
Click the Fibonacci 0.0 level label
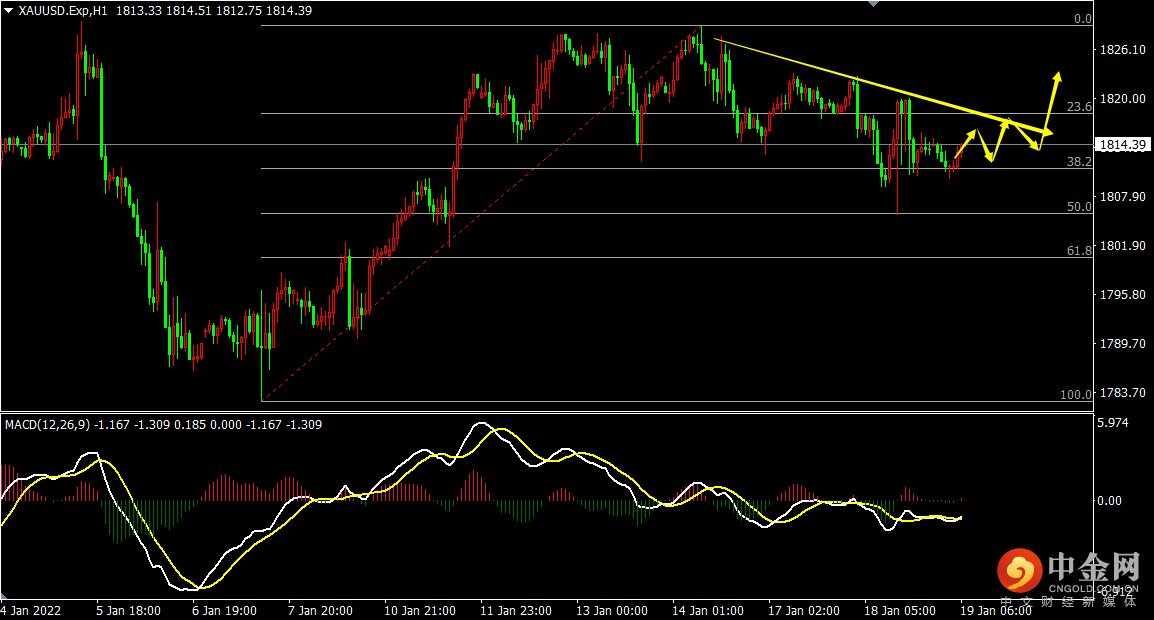coord(1081,19)
